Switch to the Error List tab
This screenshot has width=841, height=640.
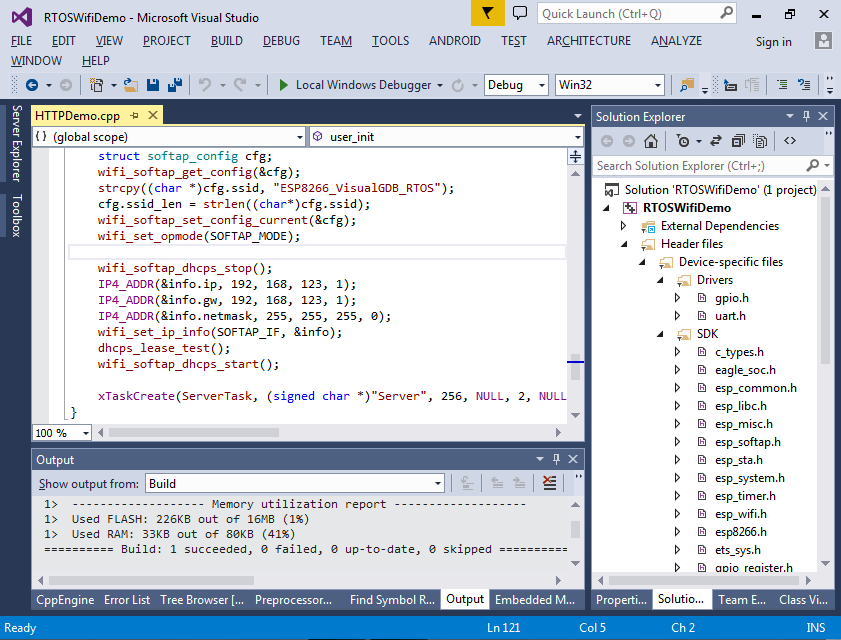(127, 600)
